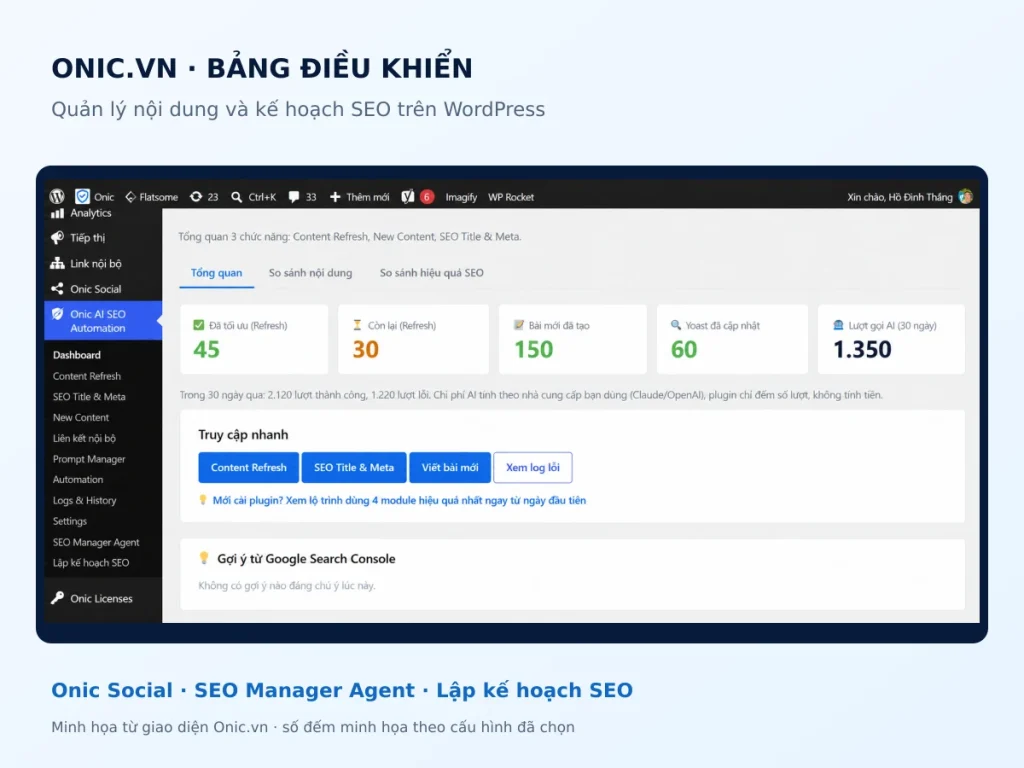Select Onic AI SEO Automation menu
The width and height of the screenshot is (1024, 768).
[x=103, y=321]
